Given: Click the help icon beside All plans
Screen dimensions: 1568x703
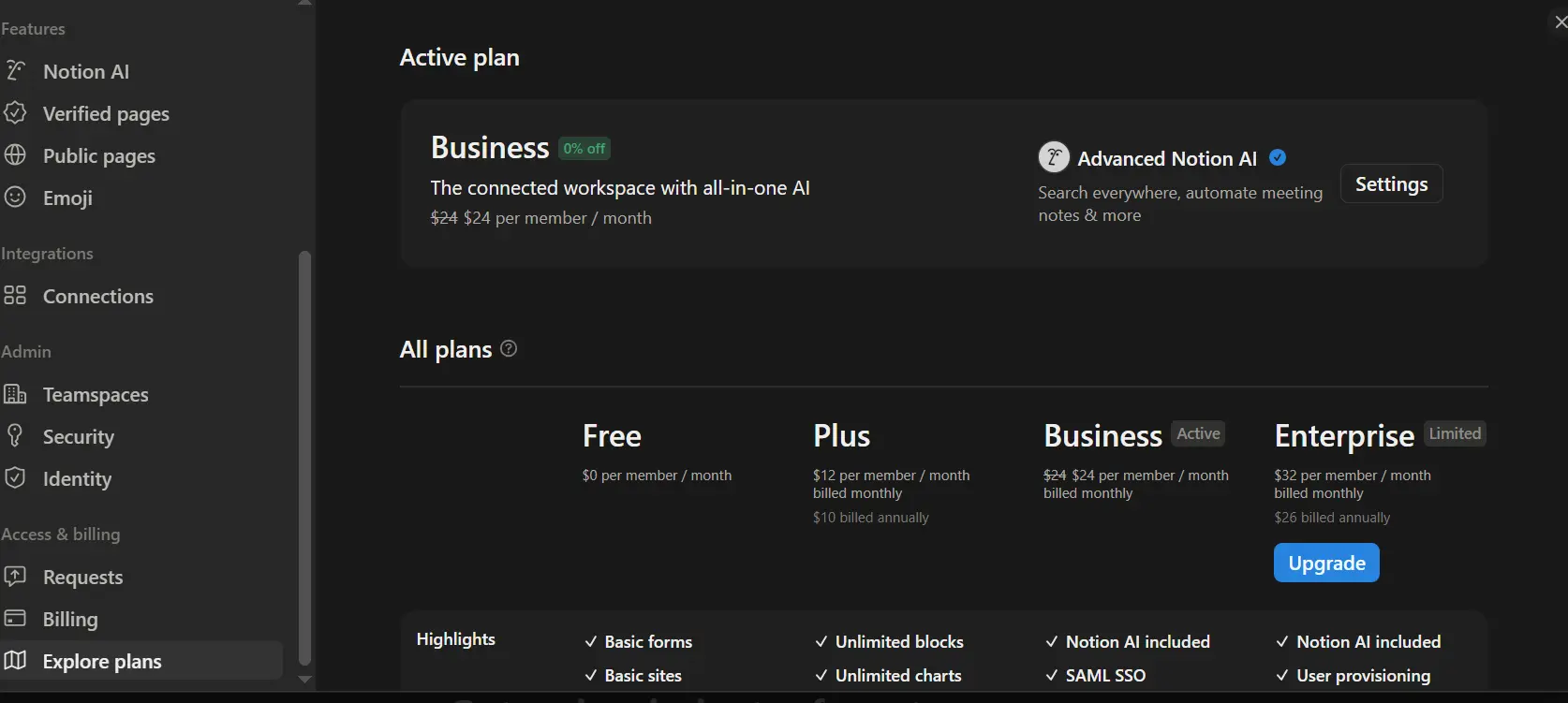Looking at the screenshot, I should [509, 348].
